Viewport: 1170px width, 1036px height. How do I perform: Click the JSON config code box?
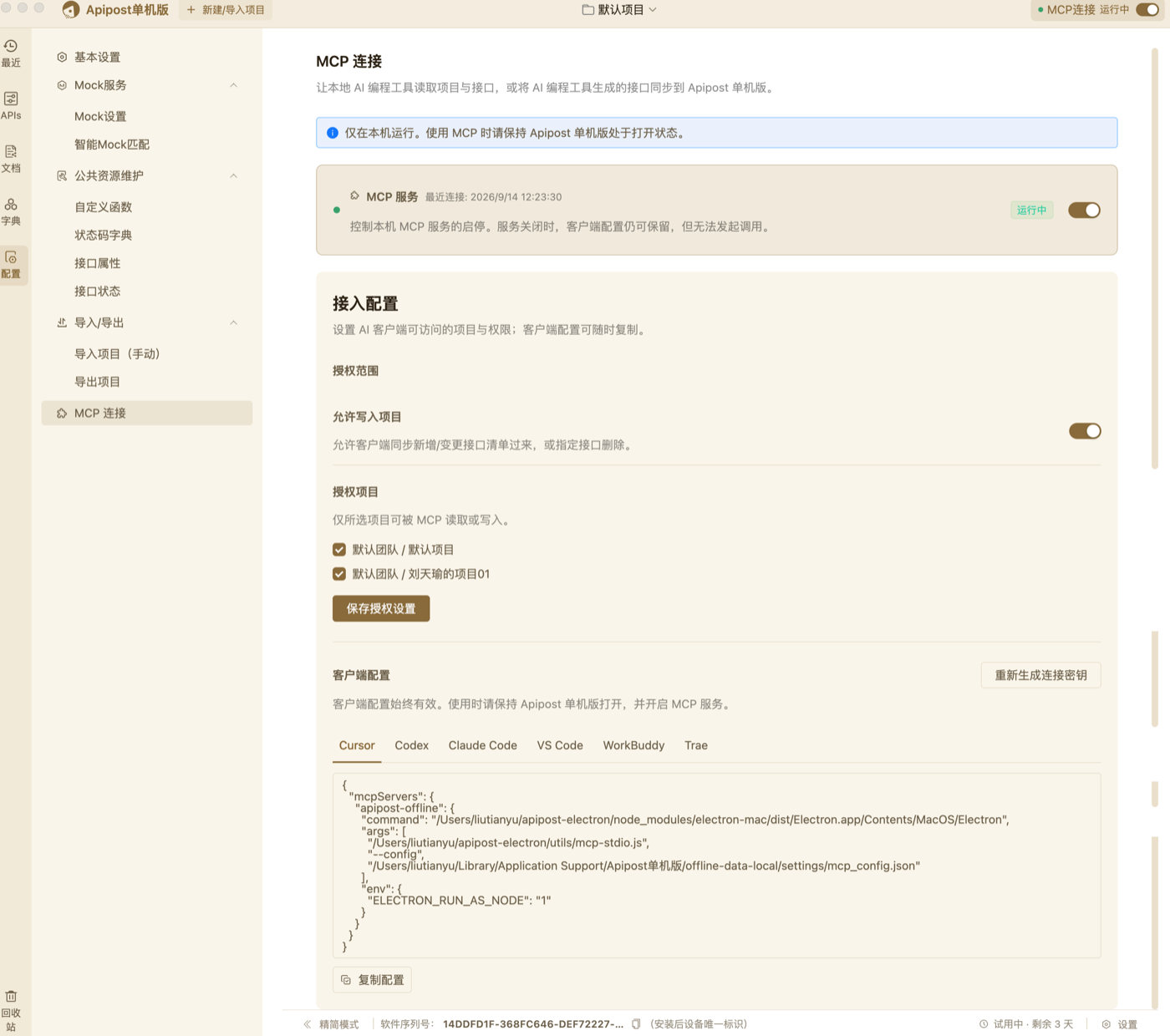[x=716, y=866]
